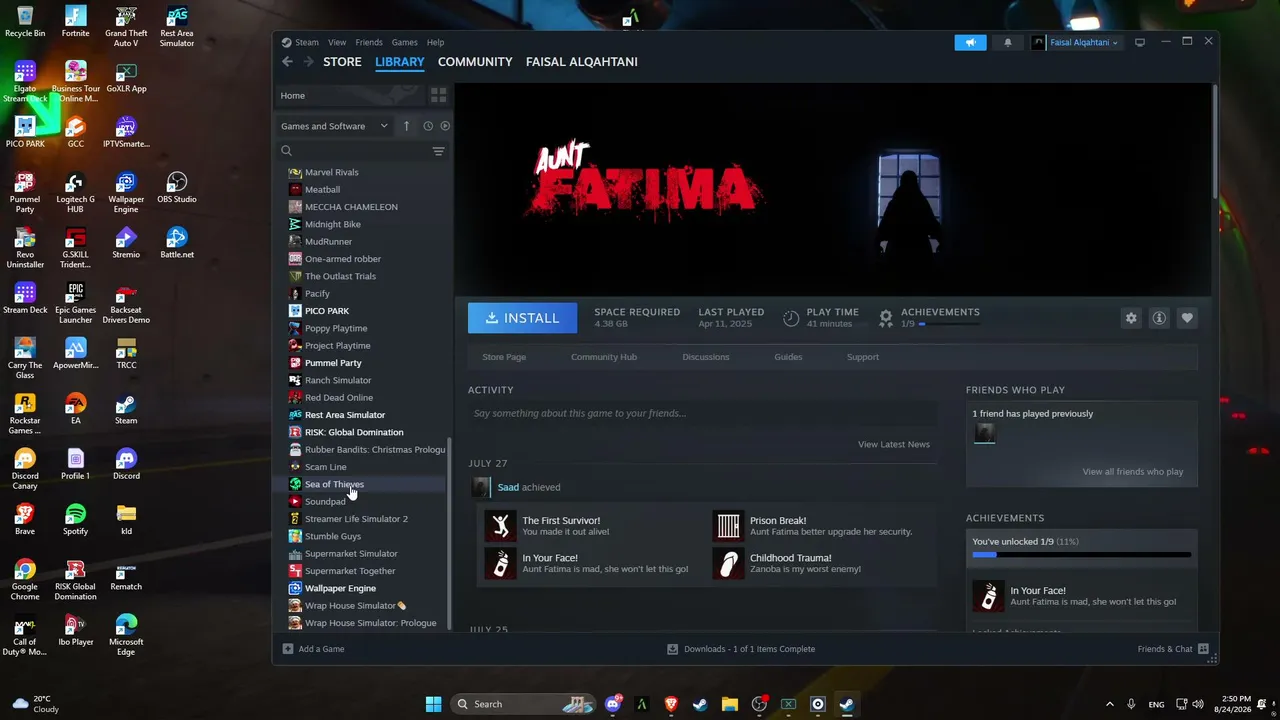1280x720 pixels.
Task: Open Aunt Fatima Store Page link
Action: pyautogui.click(x=504, y=357)
